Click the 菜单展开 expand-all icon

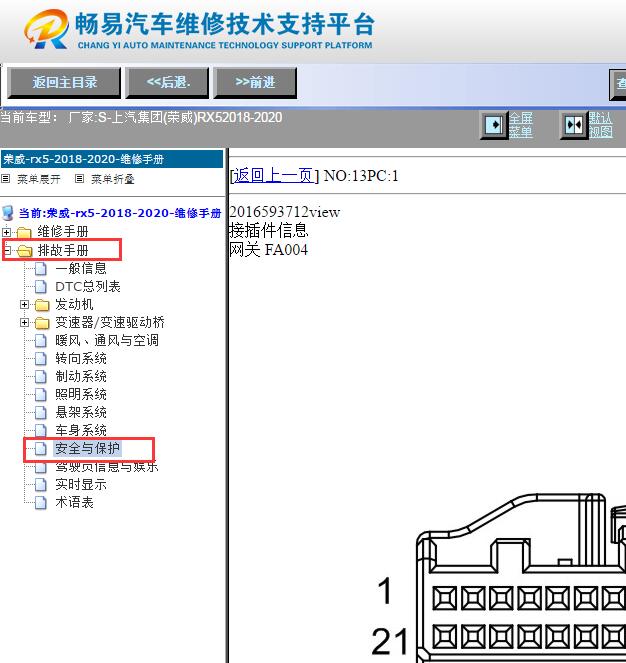pyautogui.click(x=5, y=179)
